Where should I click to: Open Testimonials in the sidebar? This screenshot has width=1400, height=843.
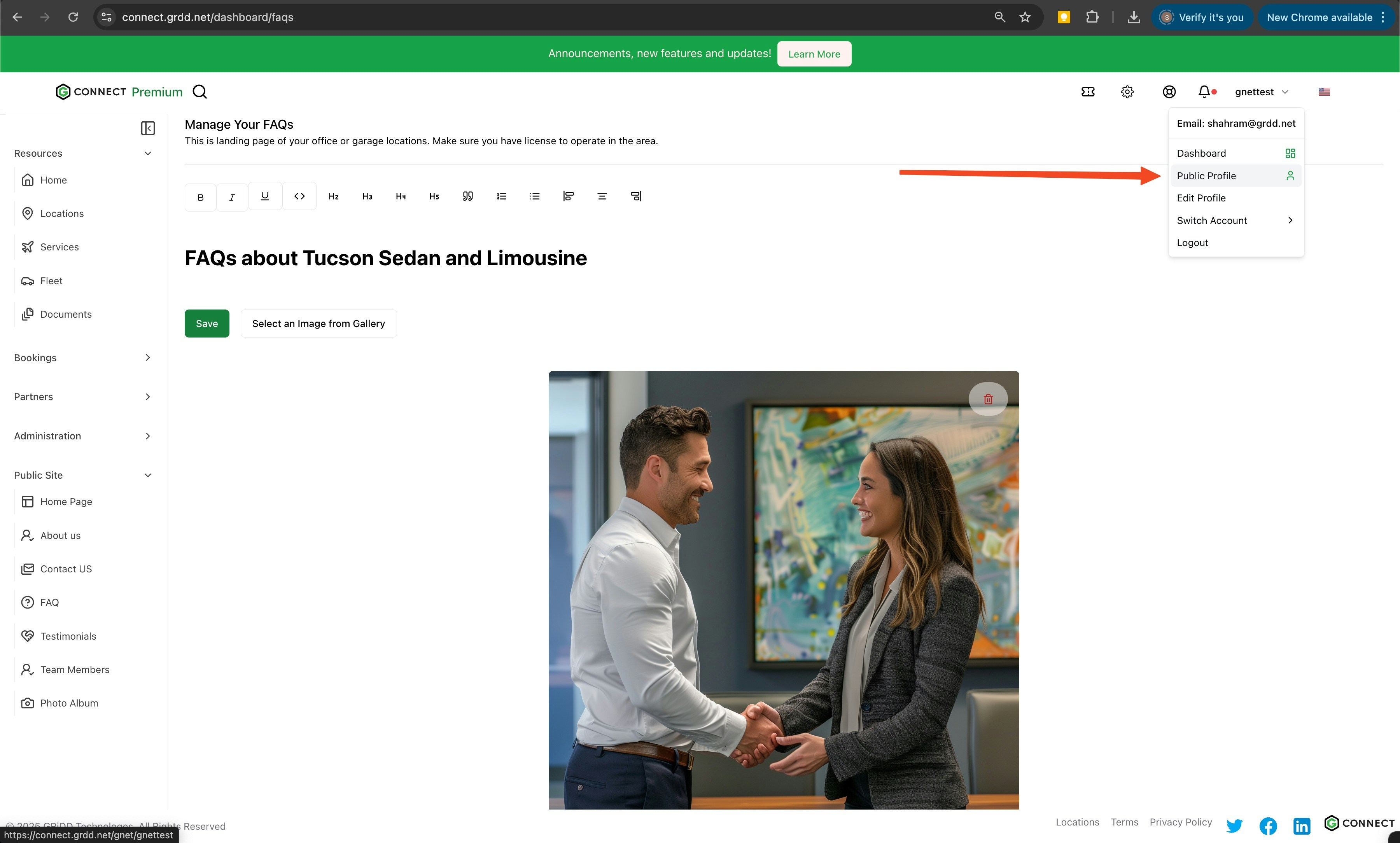tap(68, 636)
